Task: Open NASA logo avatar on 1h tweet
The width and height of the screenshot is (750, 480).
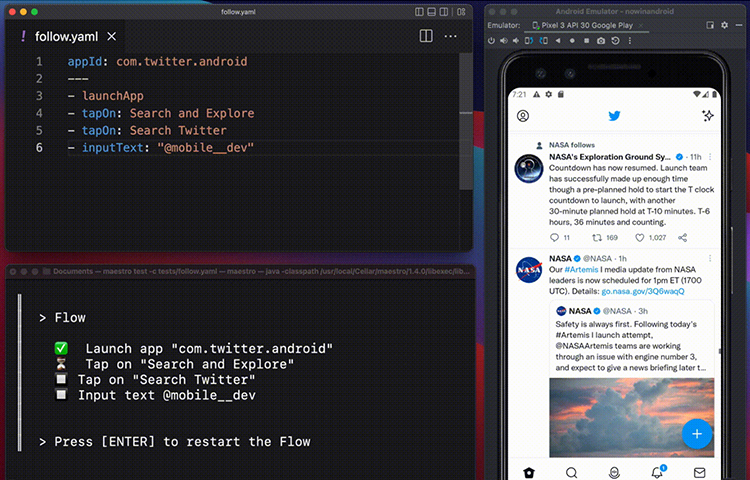Action: point(529,270)
